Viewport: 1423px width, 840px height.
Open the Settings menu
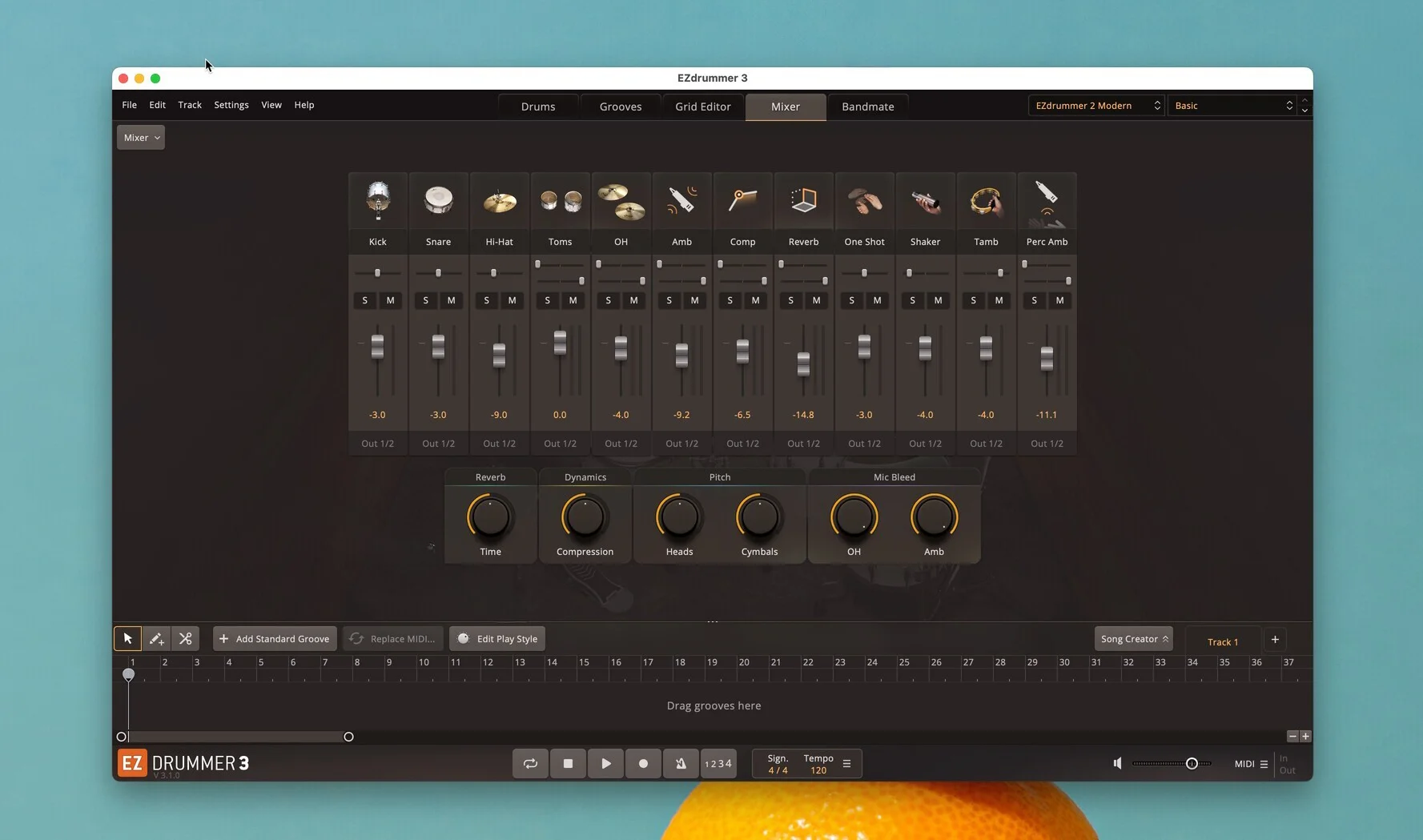231,105
